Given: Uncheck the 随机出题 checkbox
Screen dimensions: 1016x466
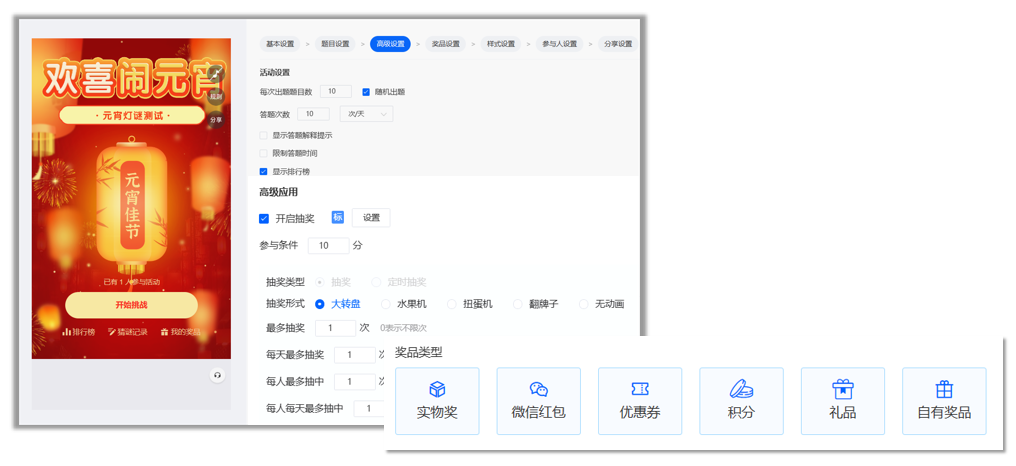Looking at the screenshot, I should (366, 92).
